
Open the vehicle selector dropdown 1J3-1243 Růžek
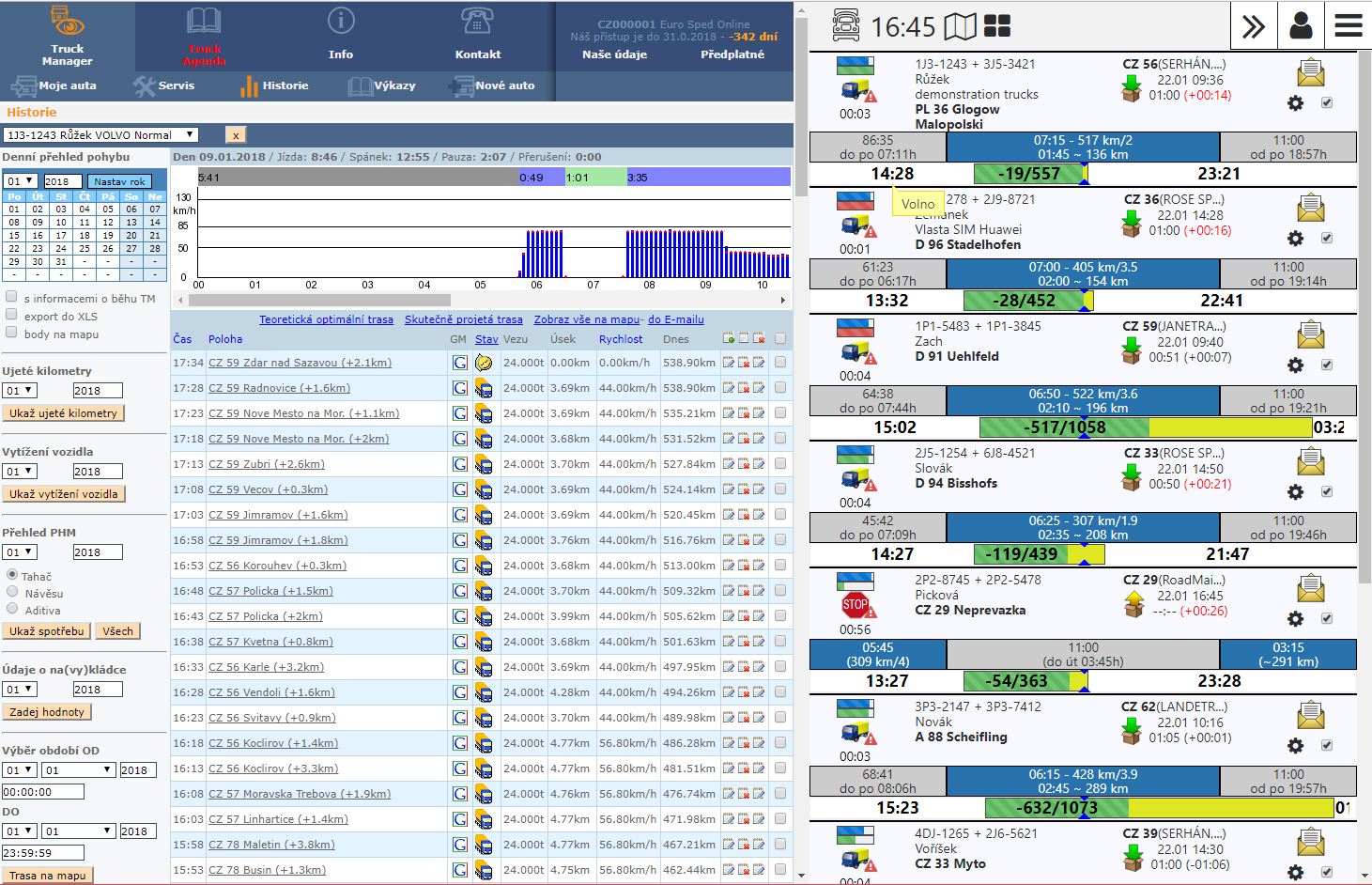pyautogui.click(x=100, y=135)
